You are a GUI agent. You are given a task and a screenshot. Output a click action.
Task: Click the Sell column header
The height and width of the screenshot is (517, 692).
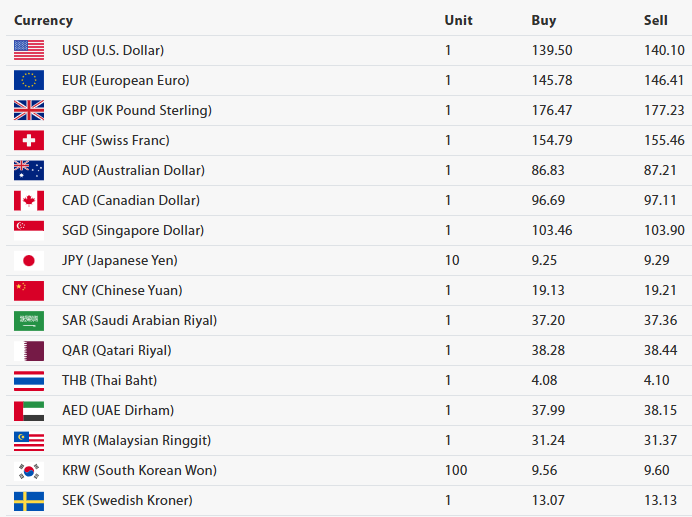[x=655, y=20]
